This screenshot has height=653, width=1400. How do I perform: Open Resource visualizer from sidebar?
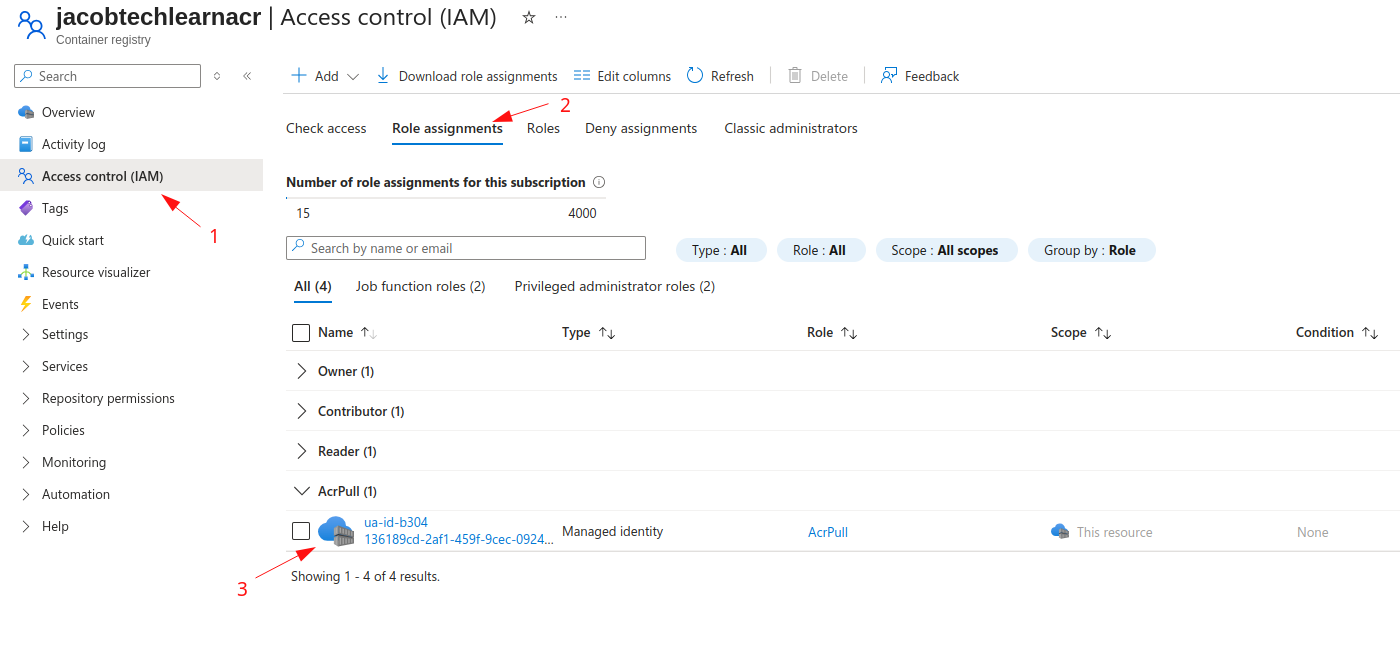pyautogui.click(x=96, y=272)
